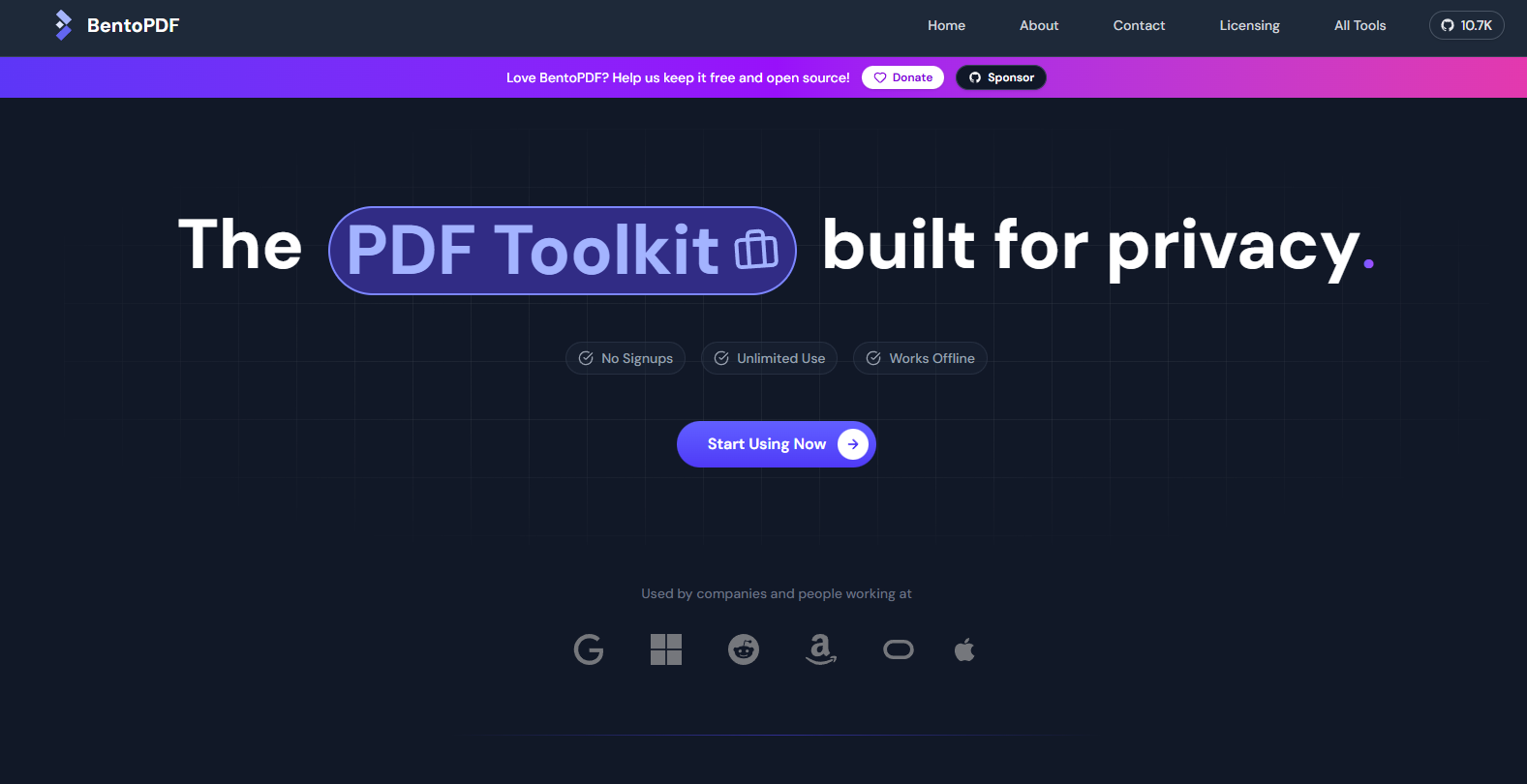Click the Oracle rounded-oval logo
Viewport: 1527px width, 784px height.
pyautogui.click(x=899, y=649)
